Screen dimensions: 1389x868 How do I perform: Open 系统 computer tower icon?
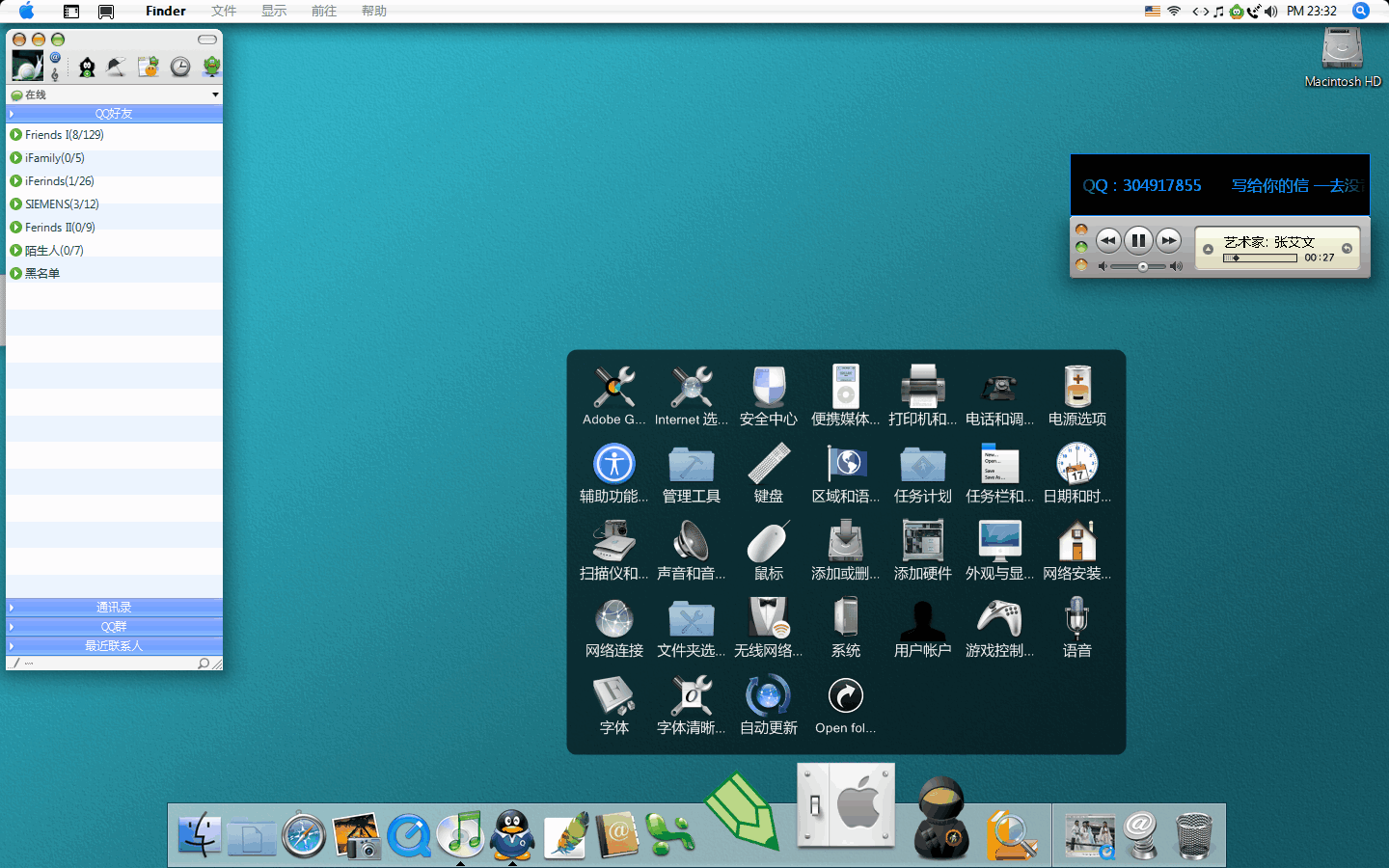pos(846,618)
